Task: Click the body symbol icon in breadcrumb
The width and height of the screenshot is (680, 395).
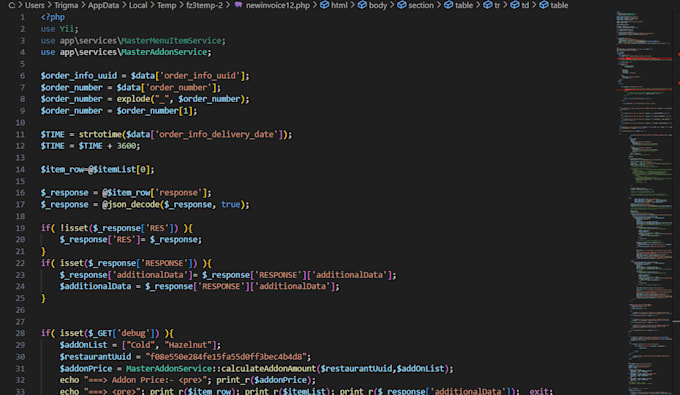Action: pyautogui.click(x=362, y=5)
